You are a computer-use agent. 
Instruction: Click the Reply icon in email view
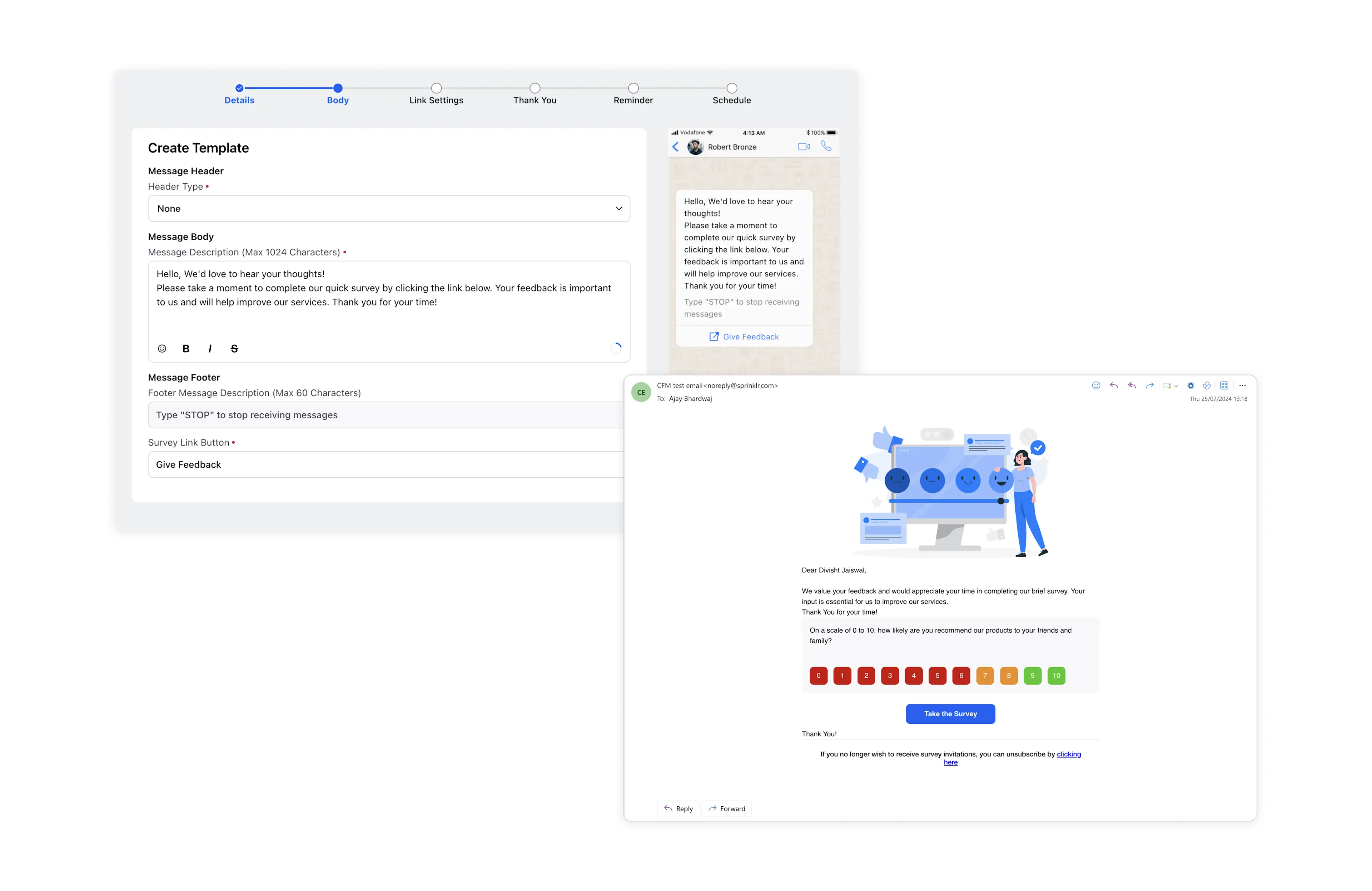point(667,808)
